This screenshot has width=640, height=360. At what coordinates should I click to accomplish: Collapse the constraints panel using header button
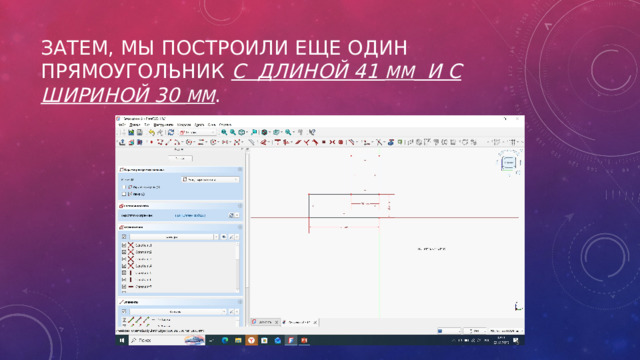[x=240, y=227]
